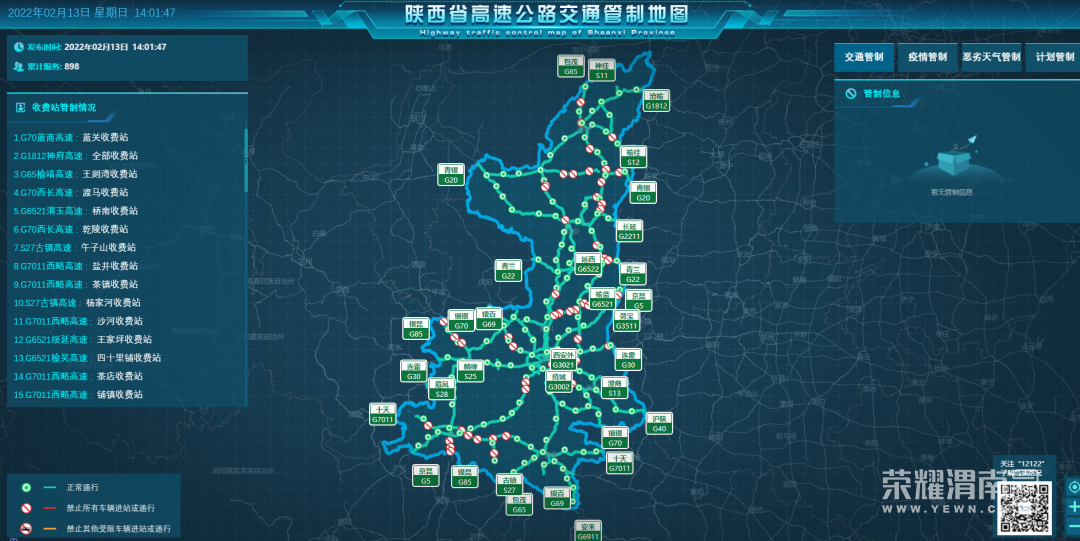Screen dimensions: 1080x541
Task: Click row 7.S27古镇高速 午子山收费站
Action: (x=75, y=247)
